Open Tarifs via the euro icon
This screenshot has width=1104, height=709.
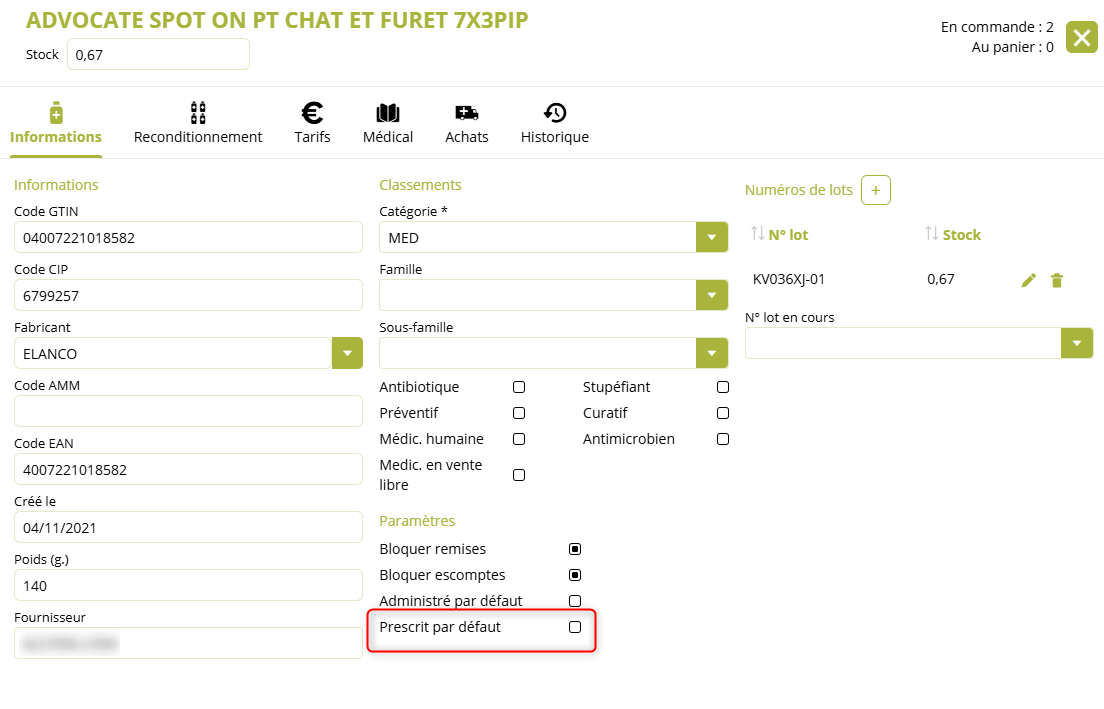coord(312,113)
